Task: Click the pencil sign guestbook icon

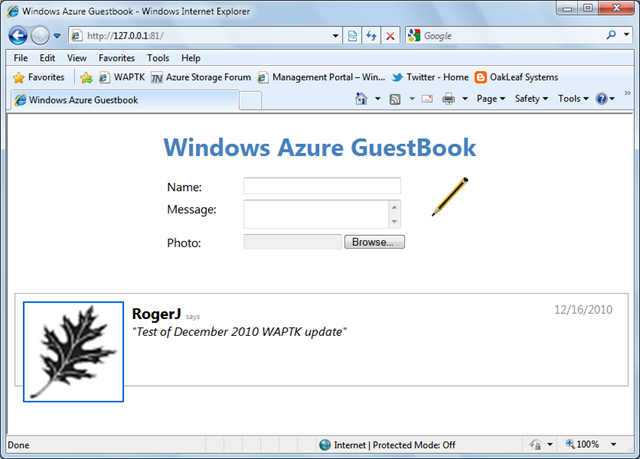Action: (x=450, y=197)
